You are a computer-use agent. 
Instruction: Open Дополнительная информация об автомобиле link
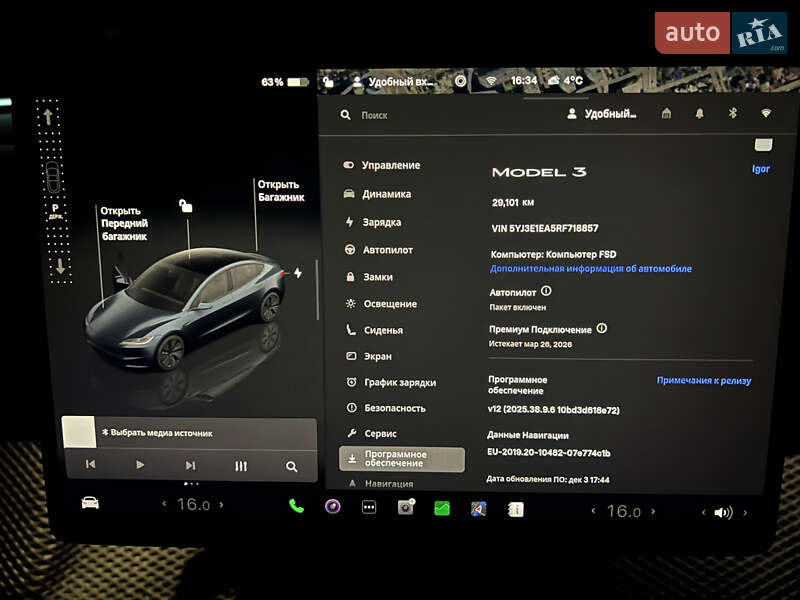(590, 268)
